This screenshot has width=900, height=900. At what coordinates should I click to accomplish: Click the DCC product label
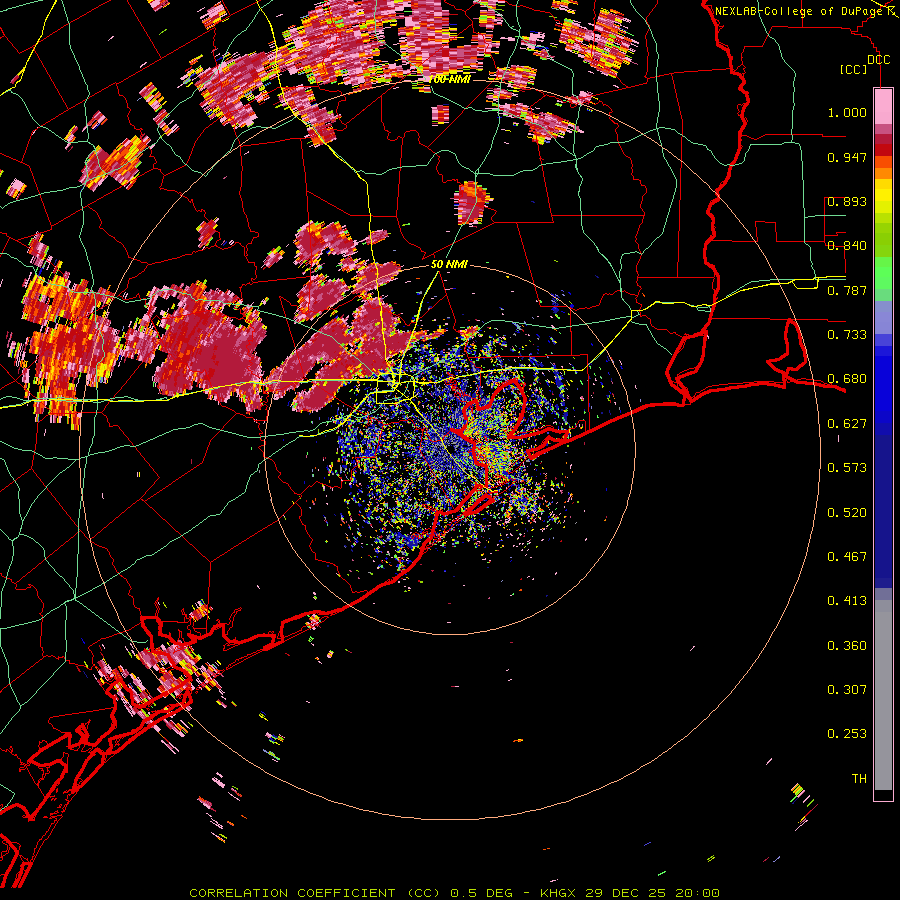point(878,60)
